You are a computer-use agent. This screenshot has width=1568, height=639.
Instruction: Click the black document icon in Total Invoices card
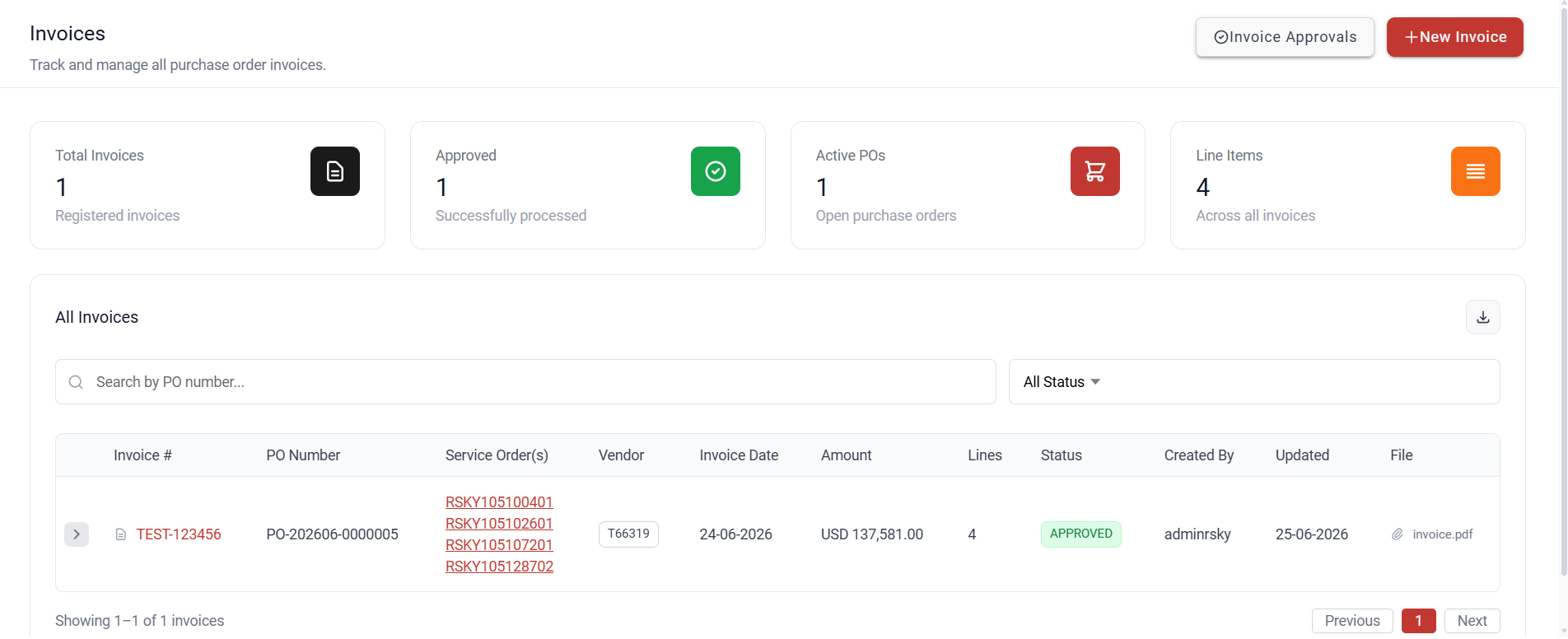coord(335,171)
